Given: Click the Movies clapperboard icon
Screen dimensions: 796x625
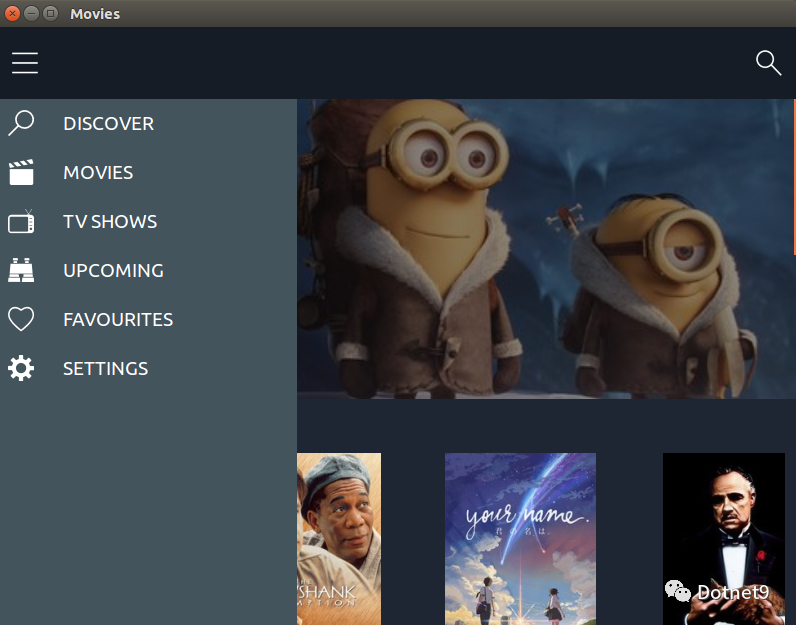Looking at the screenshot, I should click(x=21, y=172).
